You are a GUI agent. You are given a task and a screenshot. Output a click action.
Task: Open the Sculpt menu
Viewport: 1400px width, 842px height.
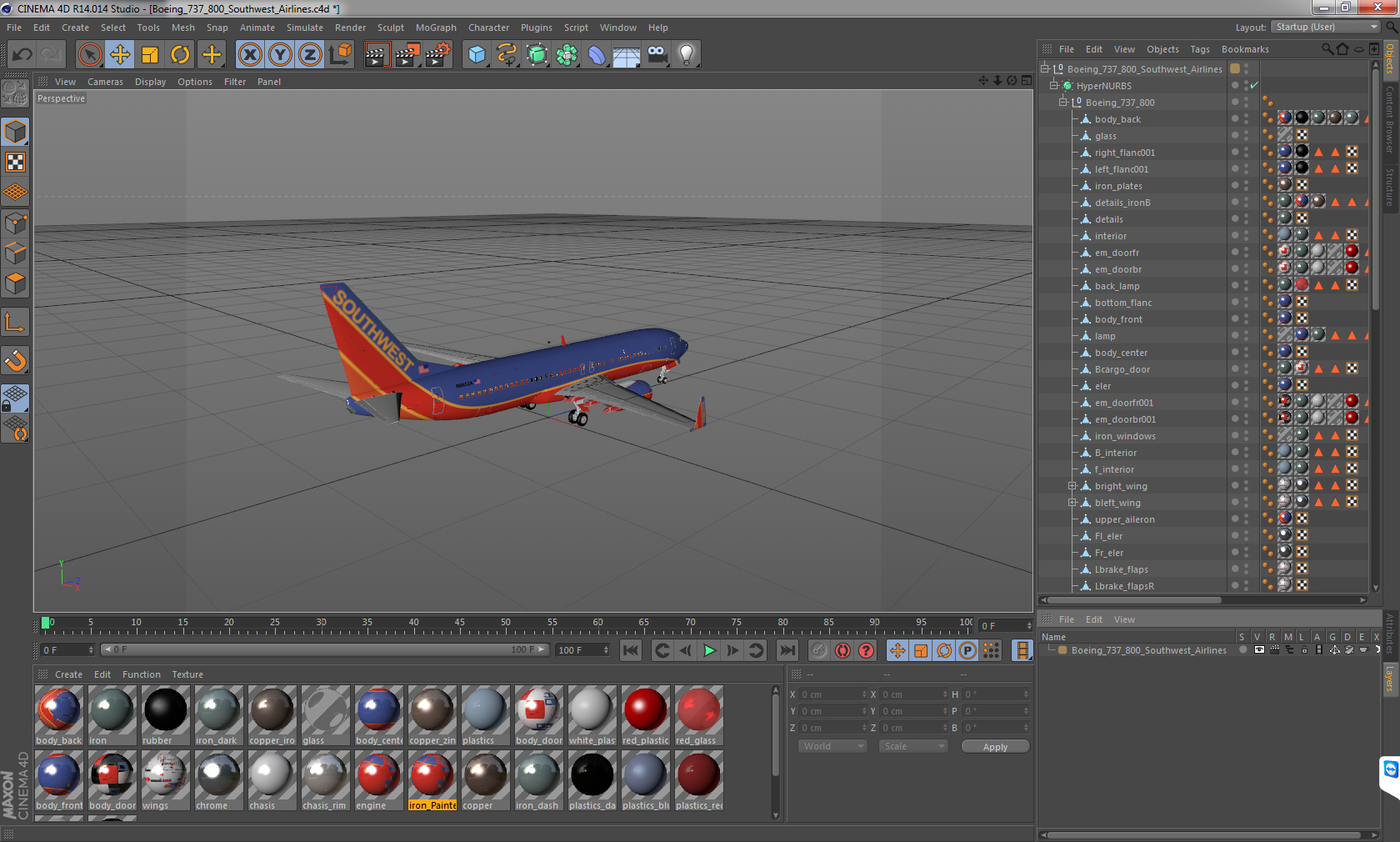coord(390,28)
